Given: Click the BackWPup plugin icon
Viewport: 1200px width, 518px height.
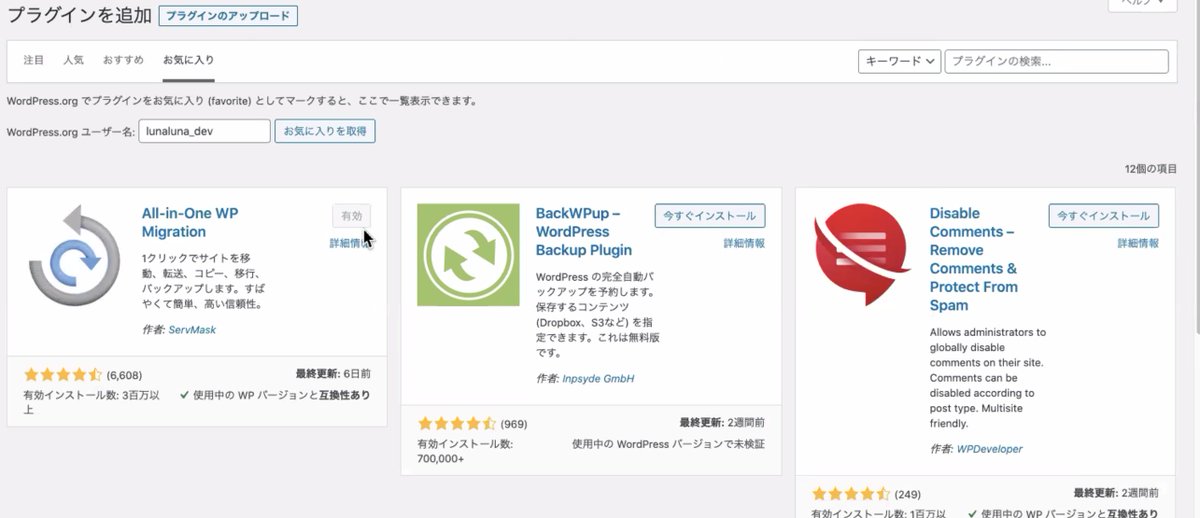Looking at the screenshot, I should pyautogui.click(x=468, y=255).
